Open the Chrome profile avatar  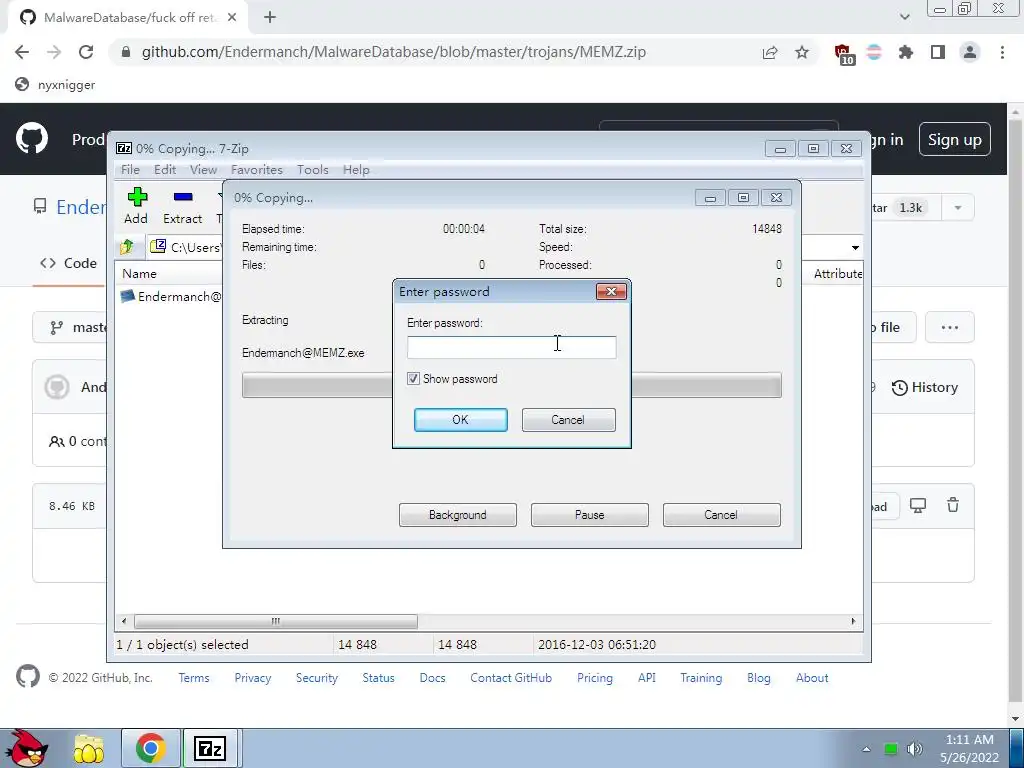[x=970, y=52]
